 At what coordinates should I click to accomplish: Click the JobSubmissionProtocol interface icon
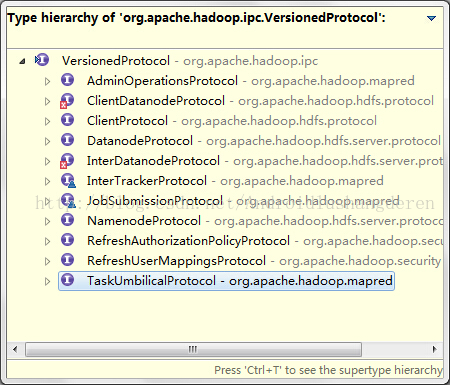click(68, 200)
